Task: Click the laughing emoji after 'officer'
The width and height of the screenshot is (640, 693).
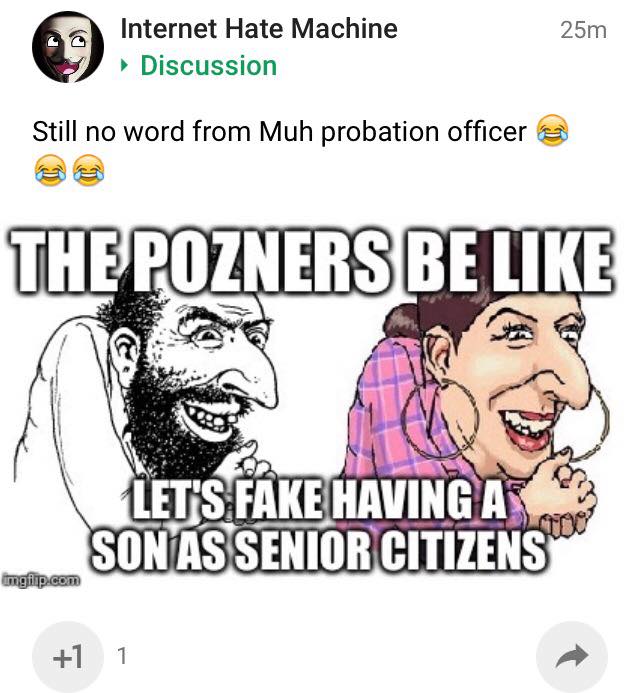Action: point(552,130)
